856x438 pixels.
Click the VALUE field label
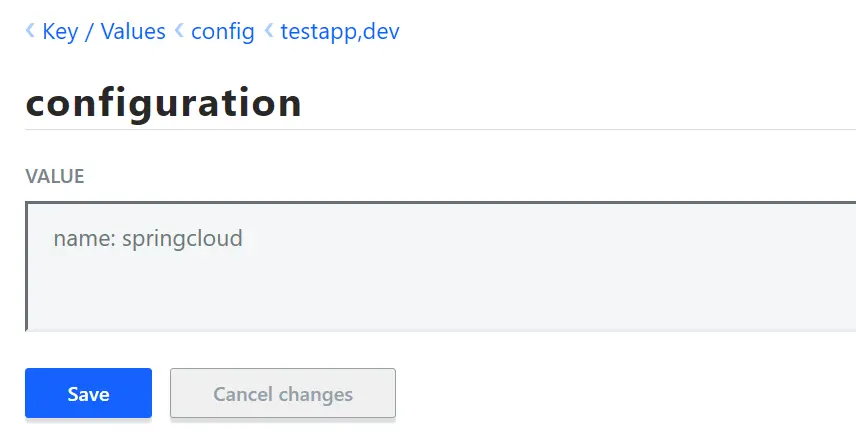tap(55, 176)
